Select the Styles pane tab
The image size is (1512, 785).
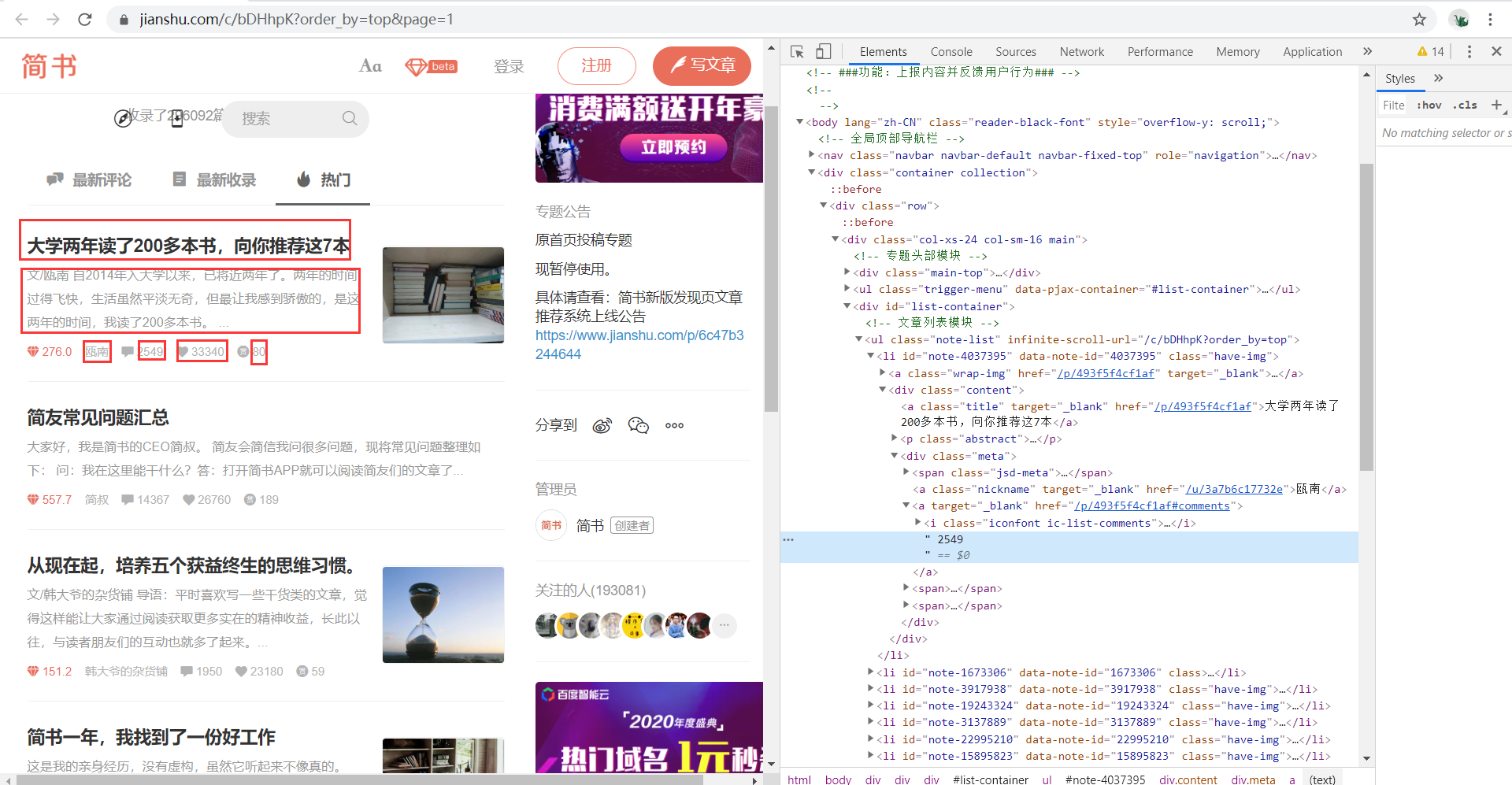click(1400, 78)
